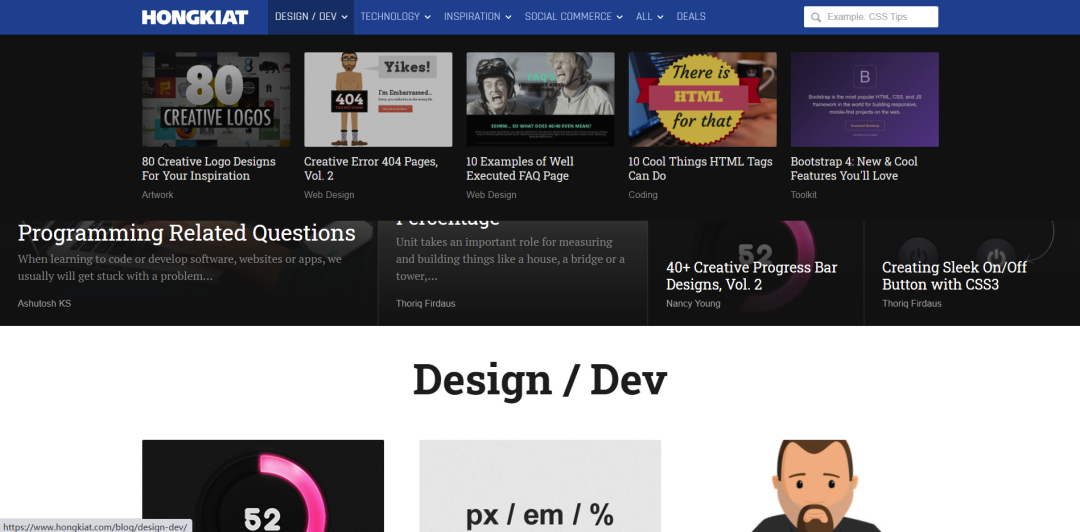
Task: Open the Social Commerce menu
Action: [574, 17]
